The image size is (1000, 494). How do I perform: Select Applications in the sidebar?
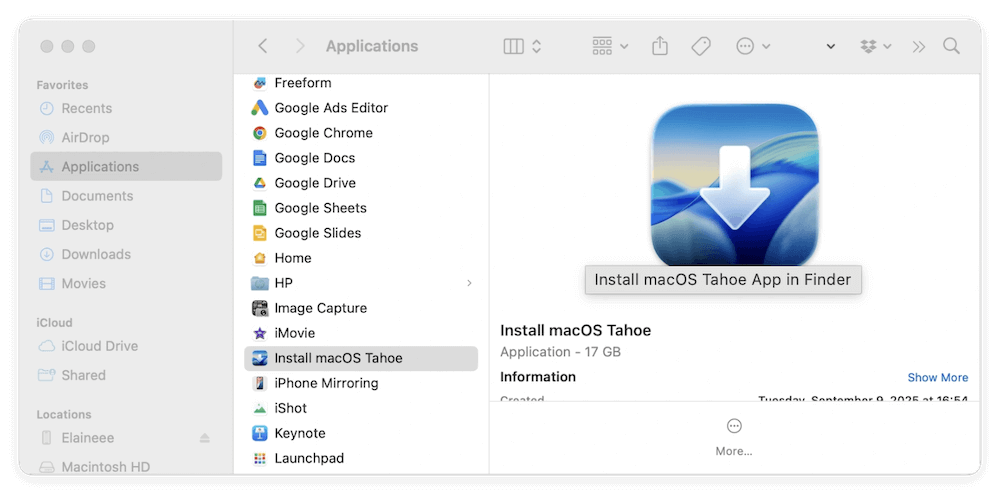point(126,166)
